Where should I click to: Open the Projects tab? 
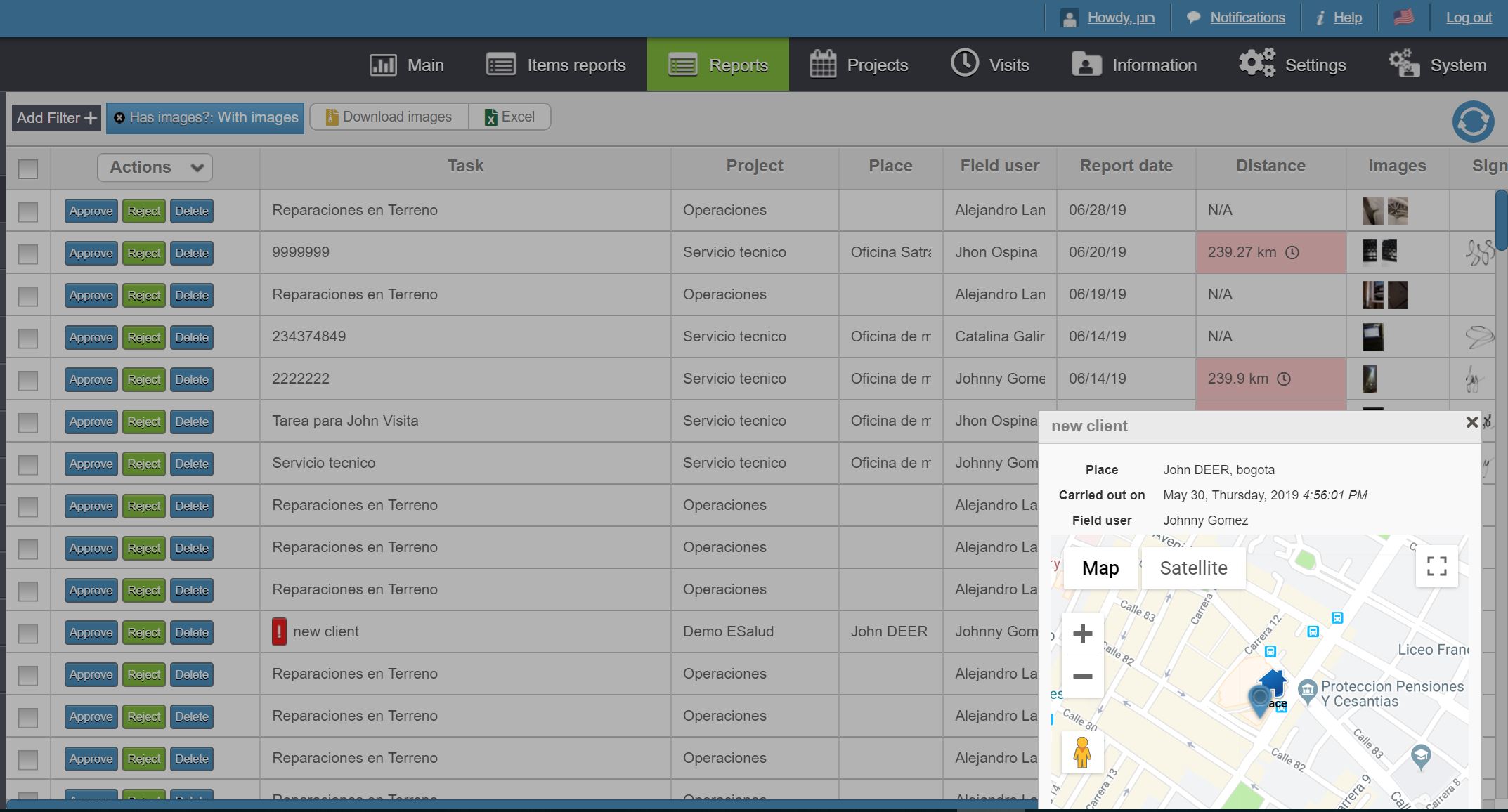point(859,65)
